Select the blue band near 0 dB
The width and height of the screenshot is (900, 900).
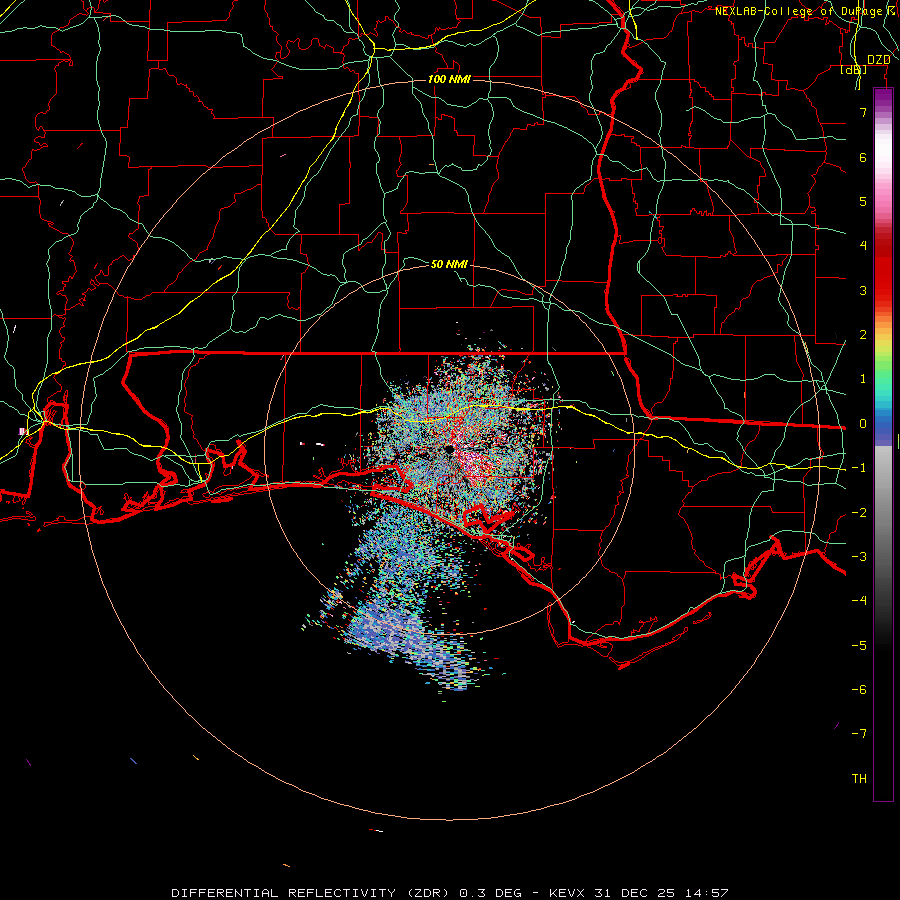click(x=883, y=428)
